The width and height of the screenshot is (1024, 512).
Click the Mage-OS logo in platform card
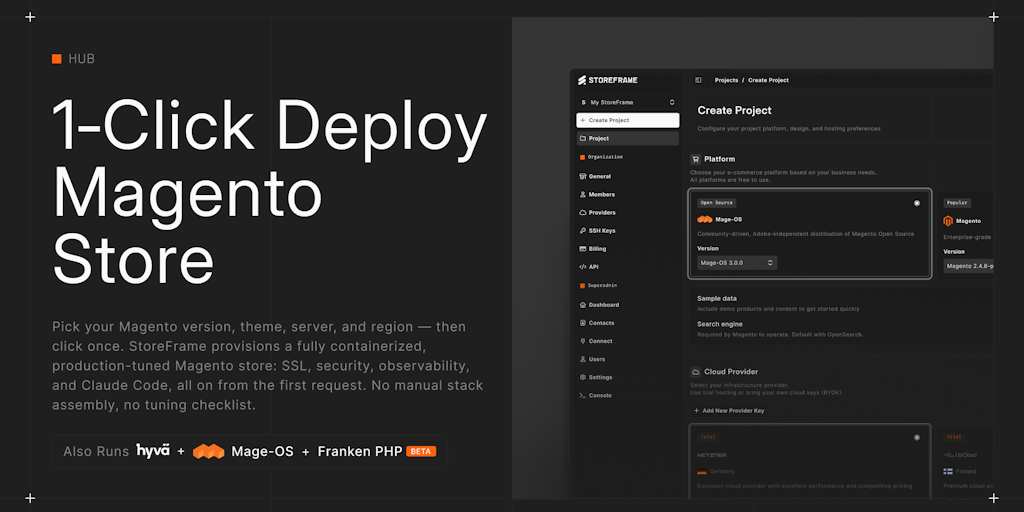705,219
